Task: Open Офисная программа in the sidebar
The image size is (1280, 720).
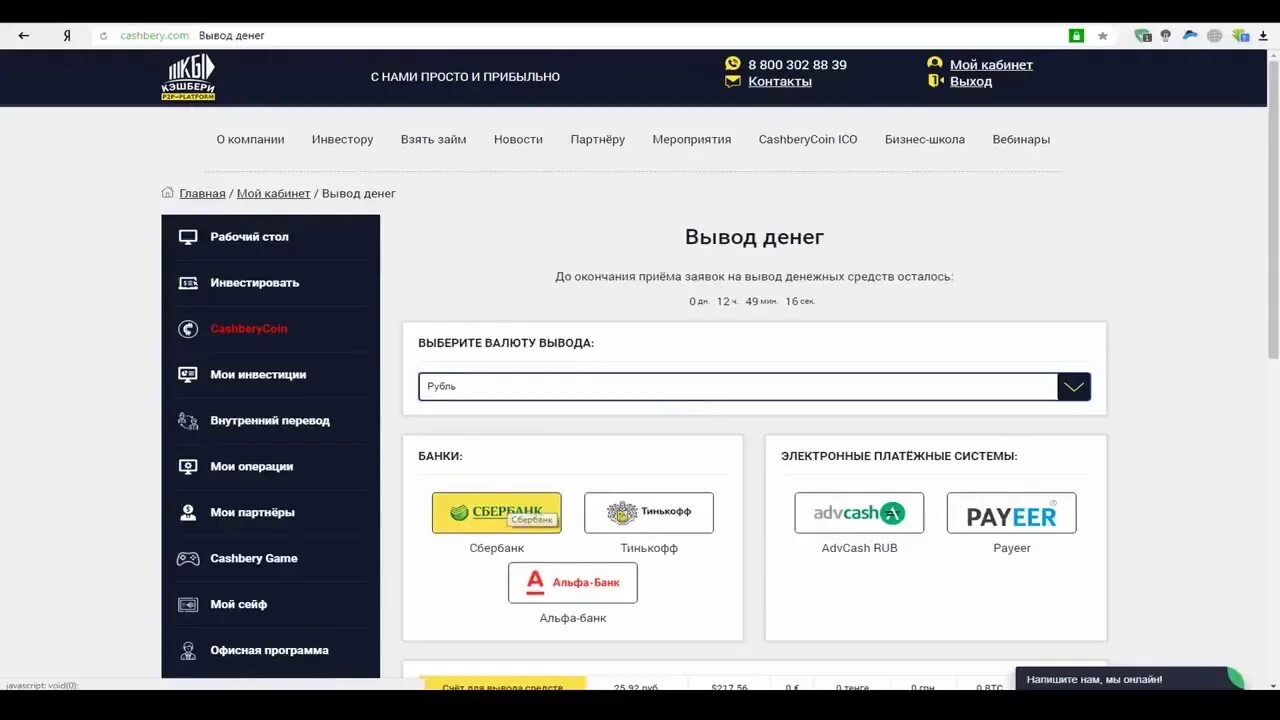Action: pyautogui.click(x=270, y=651)
